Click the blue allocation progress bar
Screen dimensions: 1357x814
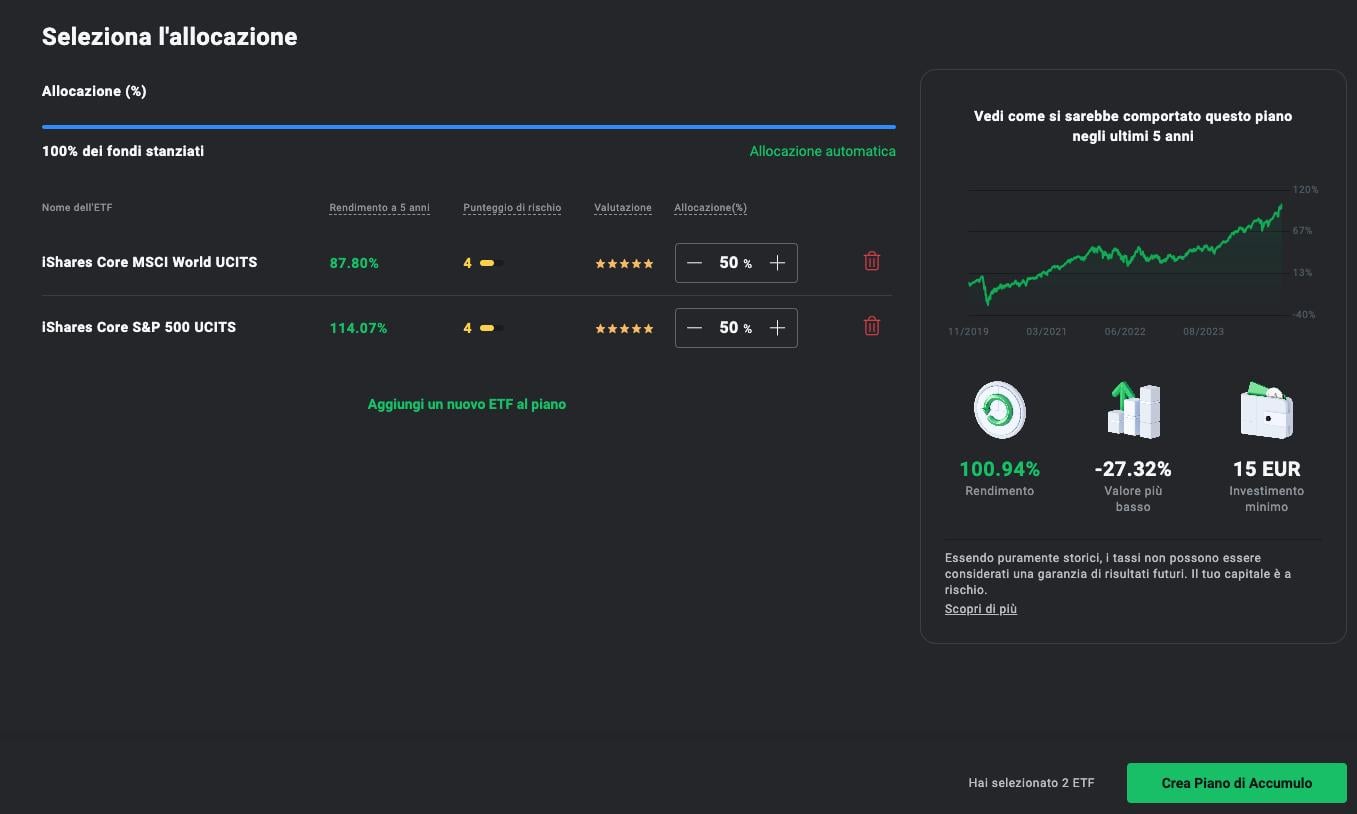point(468,127)
